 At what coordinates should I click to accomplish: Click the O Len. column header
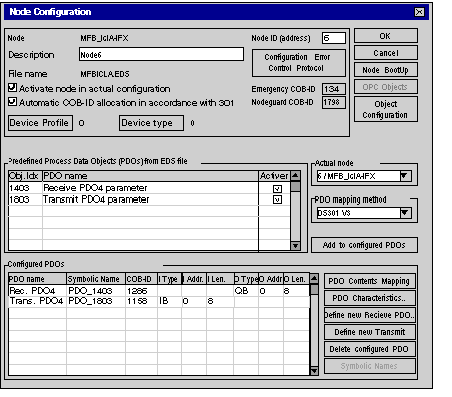click(296, 279)
